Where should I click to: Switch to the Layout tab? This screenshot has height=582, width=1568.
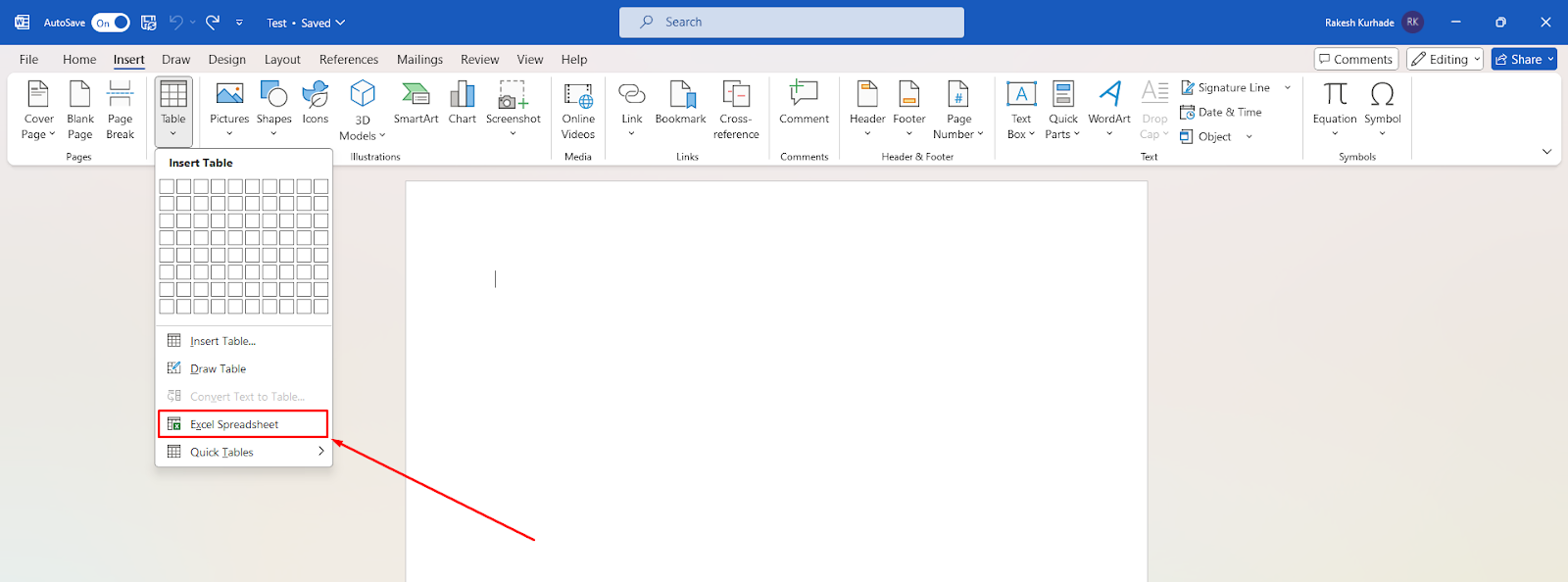click(282, 60)
